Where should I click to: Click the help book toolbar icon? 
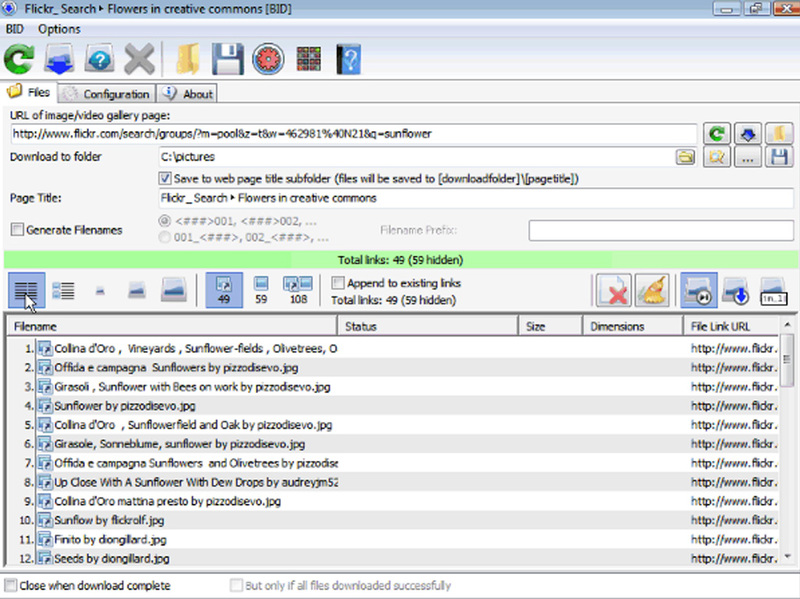pos(349,59)
